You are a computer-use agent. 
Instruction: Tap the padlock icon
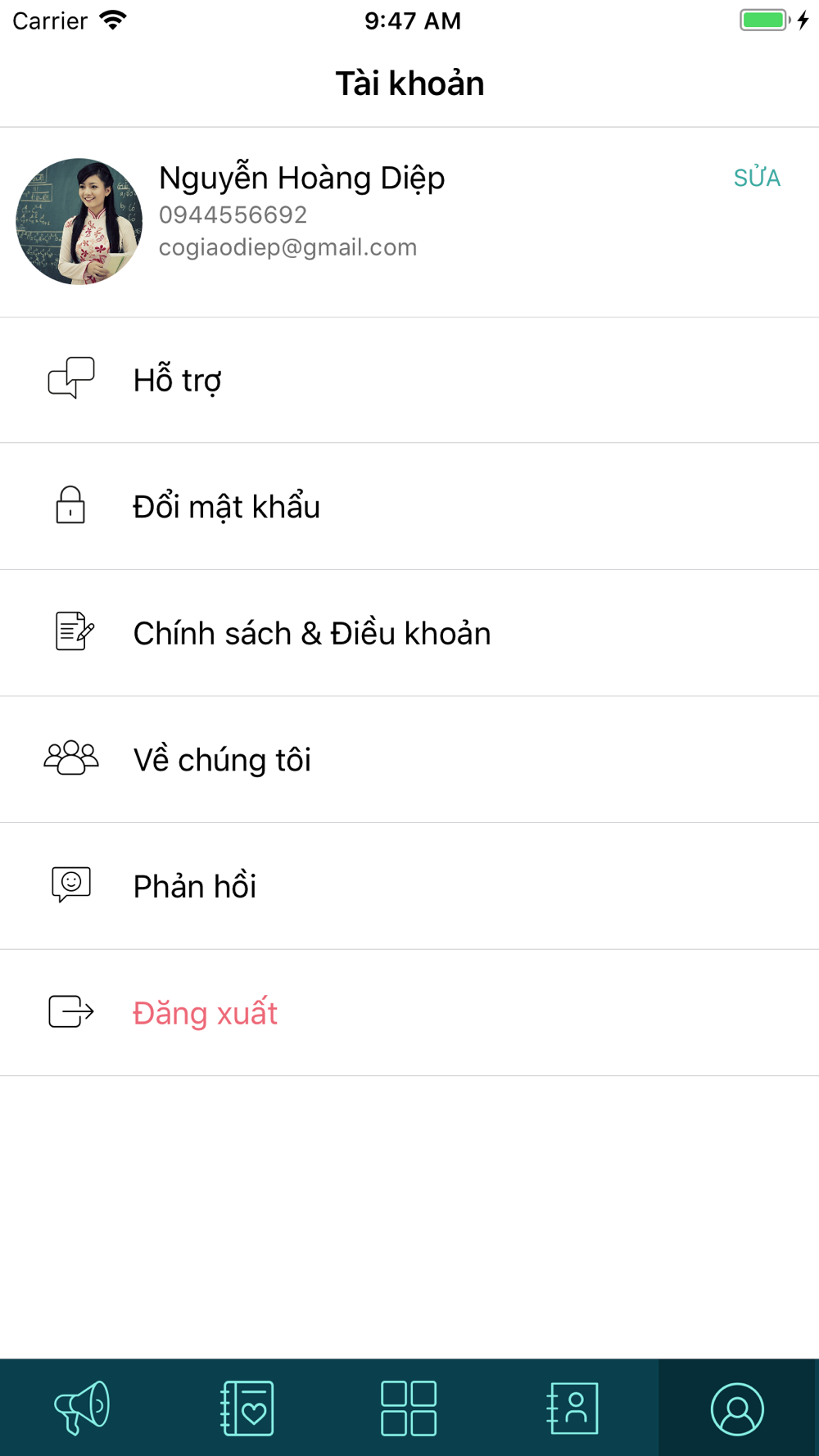[x=70, y=505]
